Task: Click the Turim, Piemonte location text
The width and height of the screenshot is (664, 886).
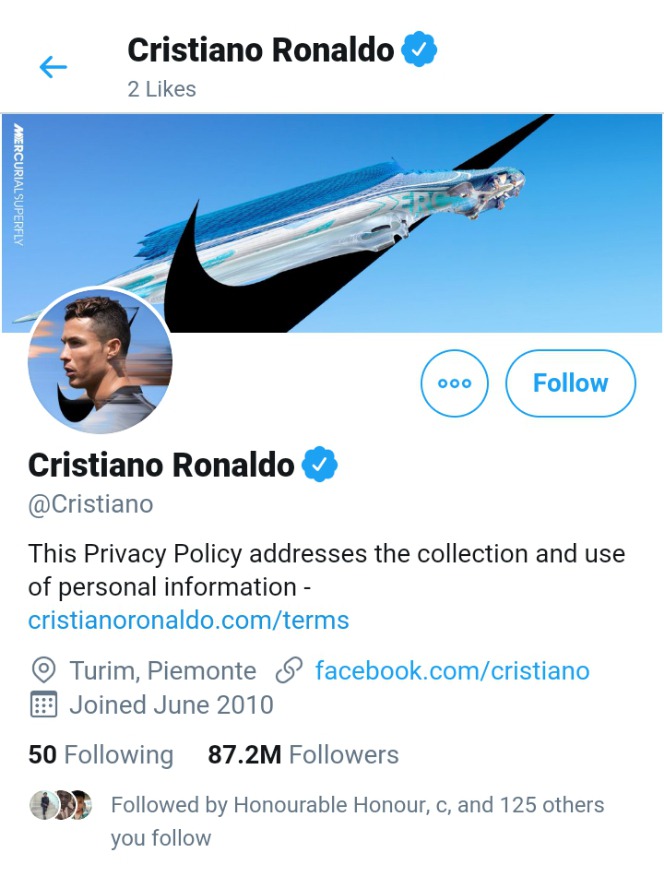Action: [162, 670]
